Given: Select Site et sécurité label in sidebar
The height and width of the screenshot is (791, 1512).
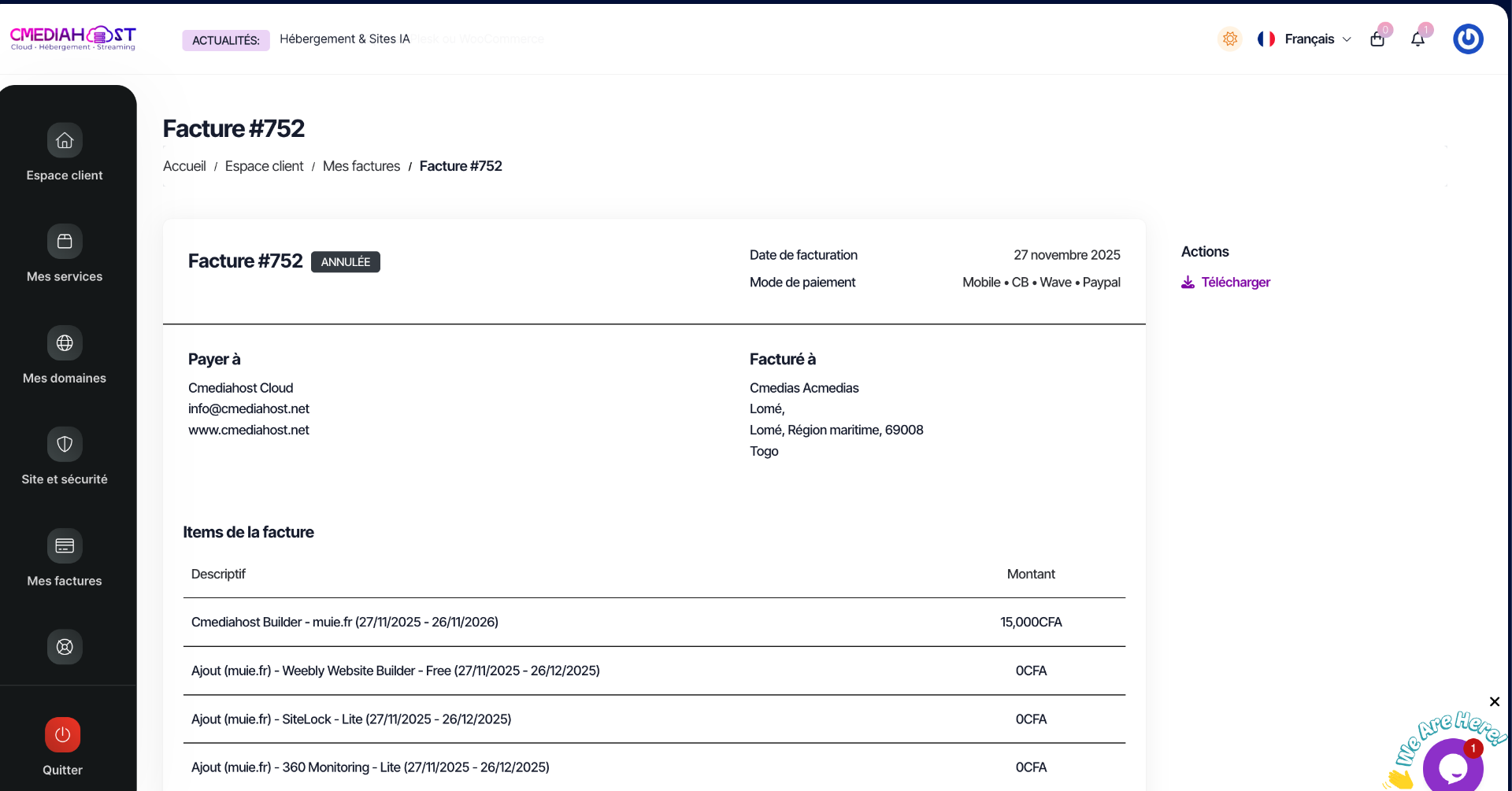Looking at the screenshot, I should pos(65,479).
